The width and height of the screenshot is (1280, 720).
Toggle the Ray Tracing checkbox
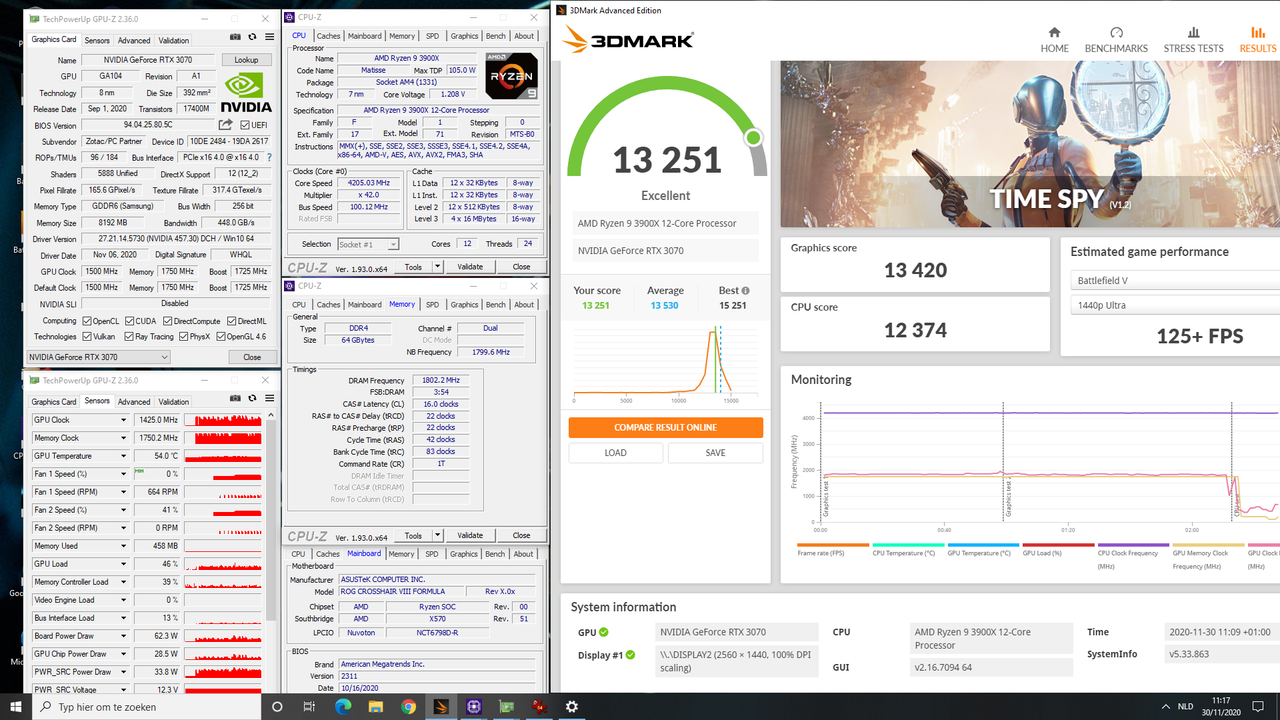pos(129,337)
